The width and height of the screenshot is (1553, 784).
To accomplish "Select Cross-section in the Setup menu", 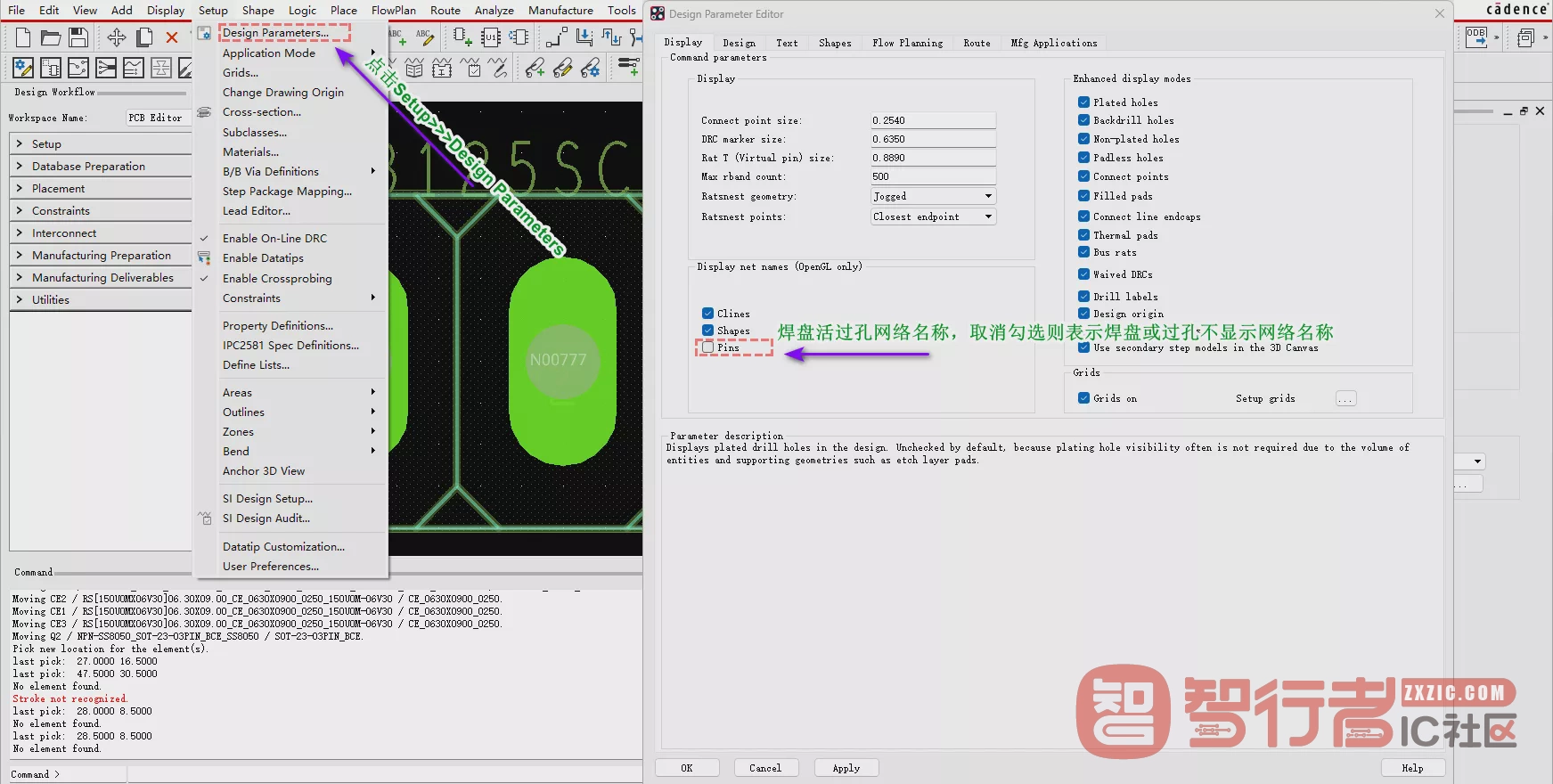I will tap(262, 112).
